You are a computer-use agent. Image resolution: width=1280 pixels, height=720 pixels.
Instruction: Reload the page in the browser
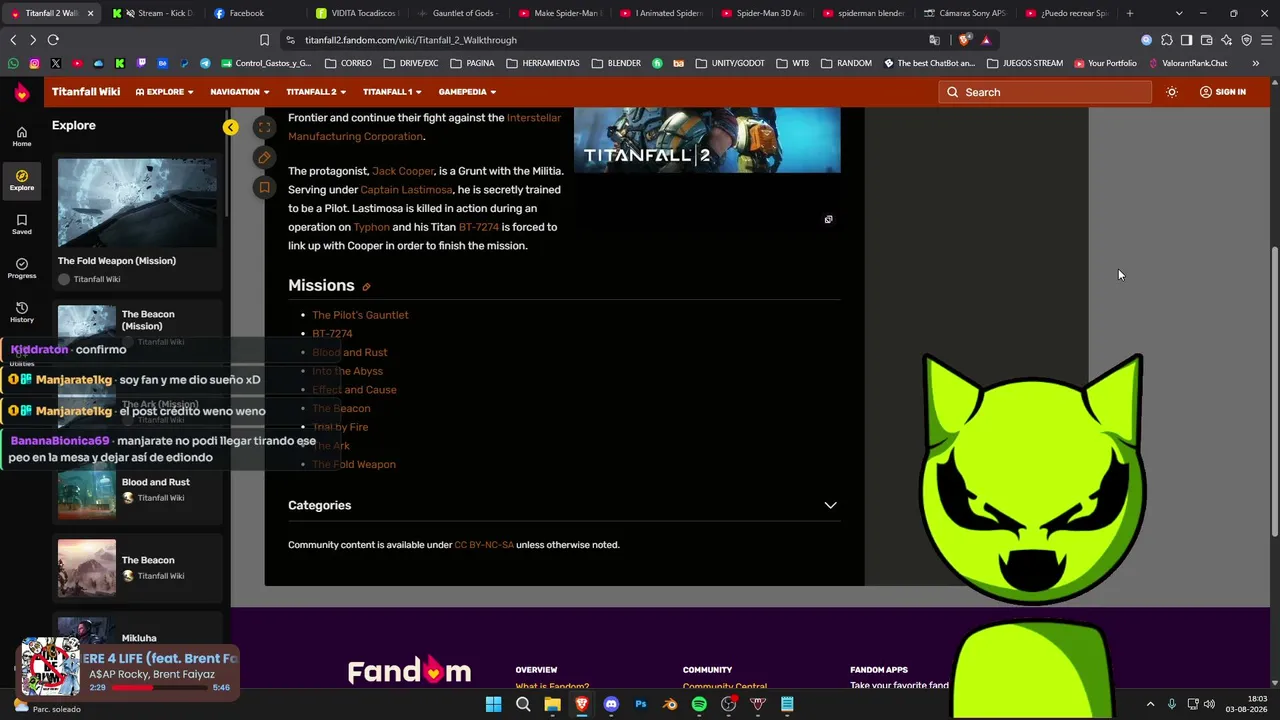click(53, 40)
